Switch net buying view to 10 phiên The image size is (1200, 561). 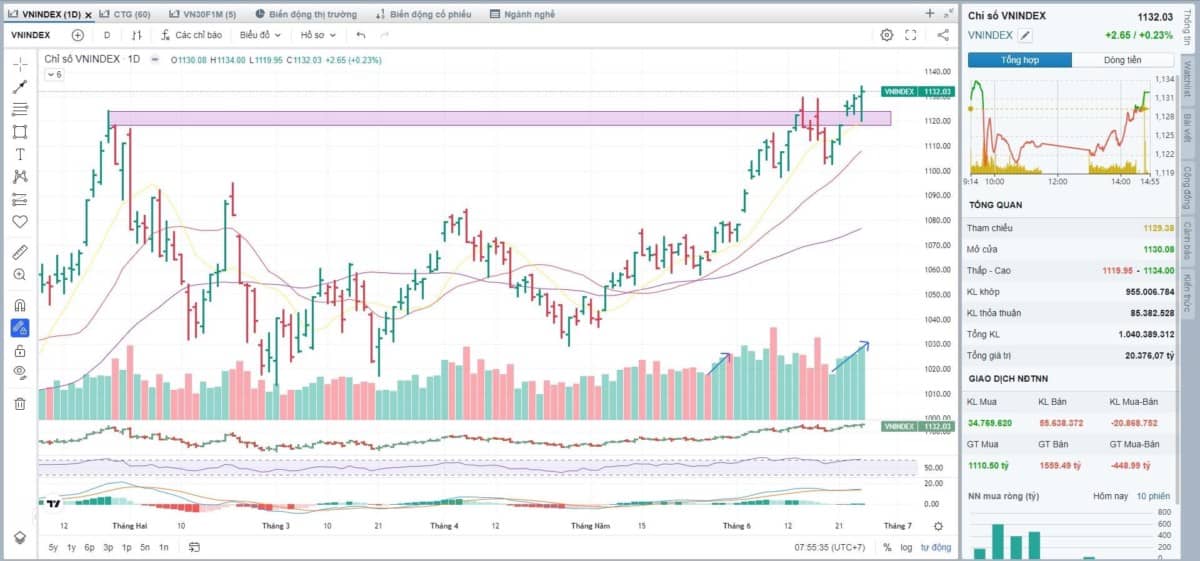(1154, 496)
